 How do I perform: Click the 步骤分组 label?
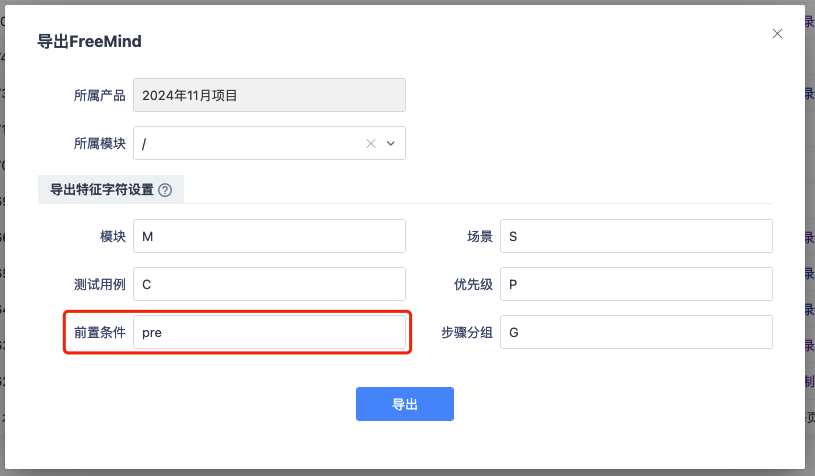point(467,333)
